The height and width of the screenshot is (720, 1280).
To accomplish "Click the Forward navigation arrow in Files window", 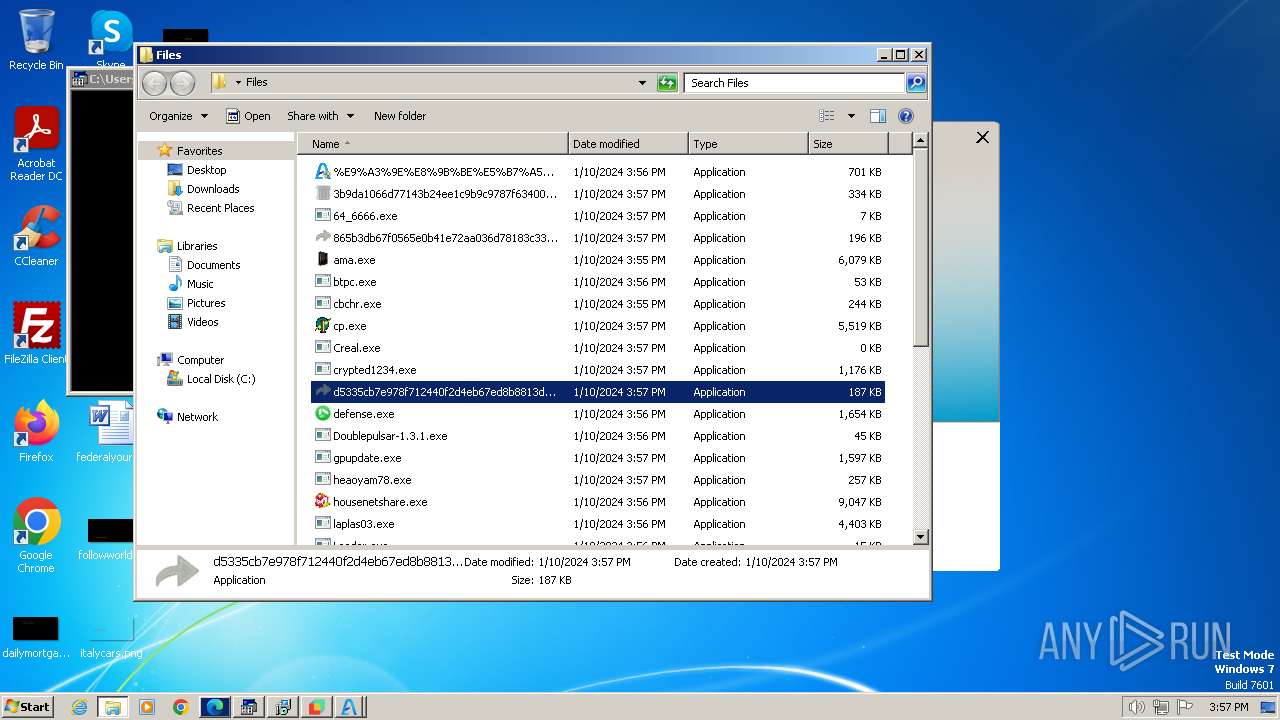I will coord(182,83).
